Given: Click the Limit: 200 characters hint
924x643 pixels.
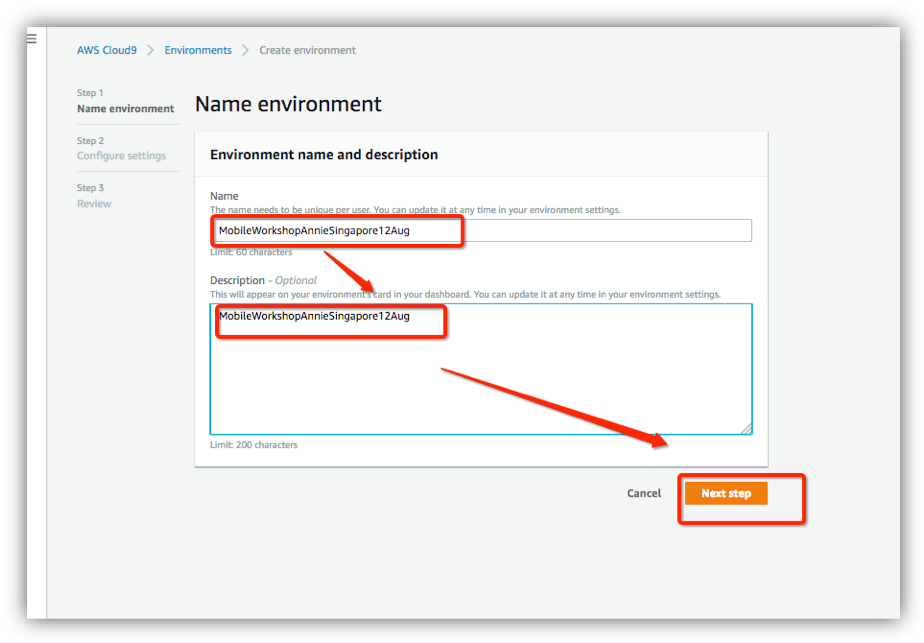Looking at the screenshot, I should coord(254,445).
